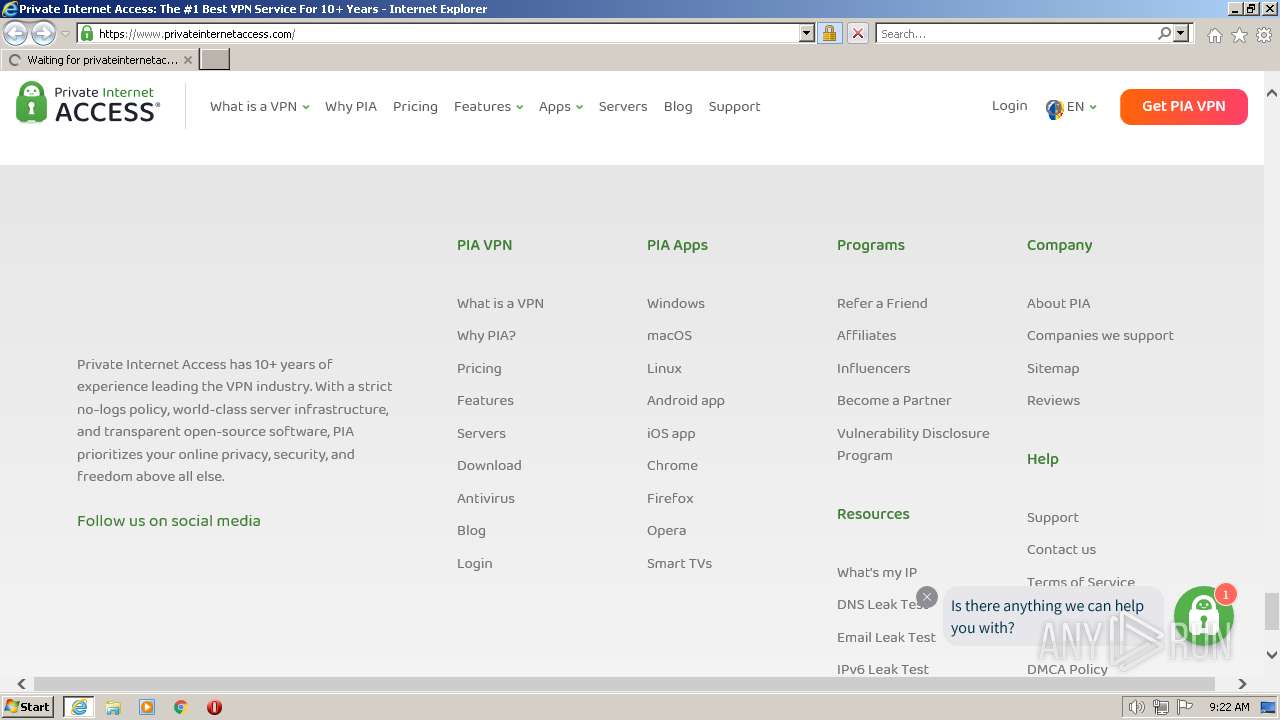The height and width of the screenshot is (720, 1280).
Task: Open Sitemap footer link
Action: [x=1053, y=368]
